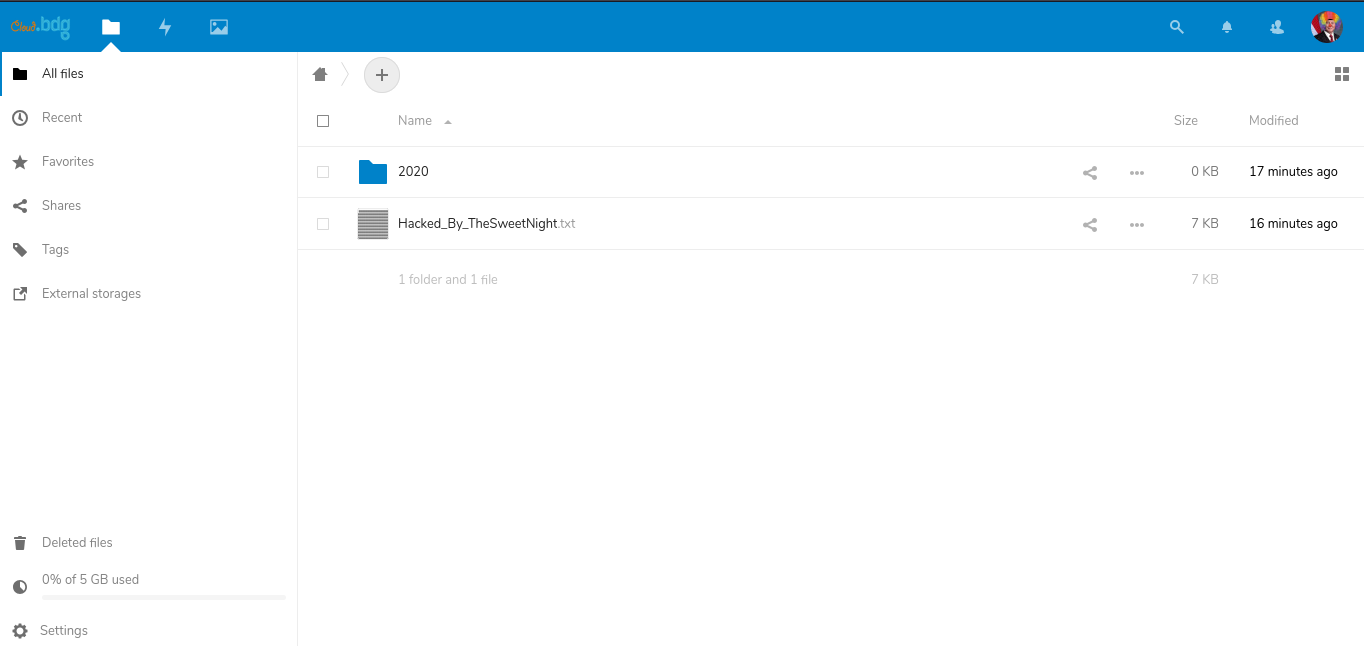This screenshot has width=1364, height=646.
Task: Share the 2020 folder
Action: pyautogui.click(x=1090, y=173)
